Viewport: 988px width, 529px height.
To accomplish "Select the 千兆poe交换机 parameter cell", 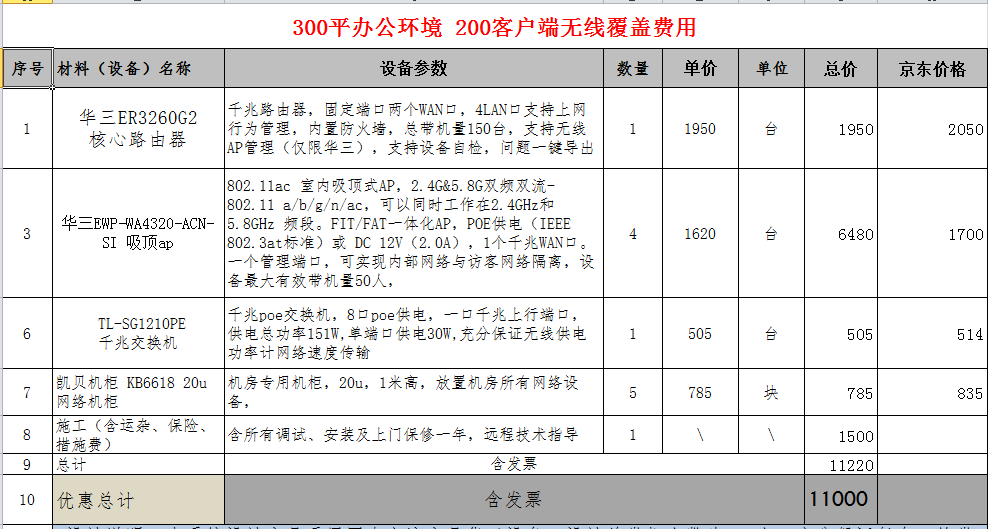I will coord(414,333).
